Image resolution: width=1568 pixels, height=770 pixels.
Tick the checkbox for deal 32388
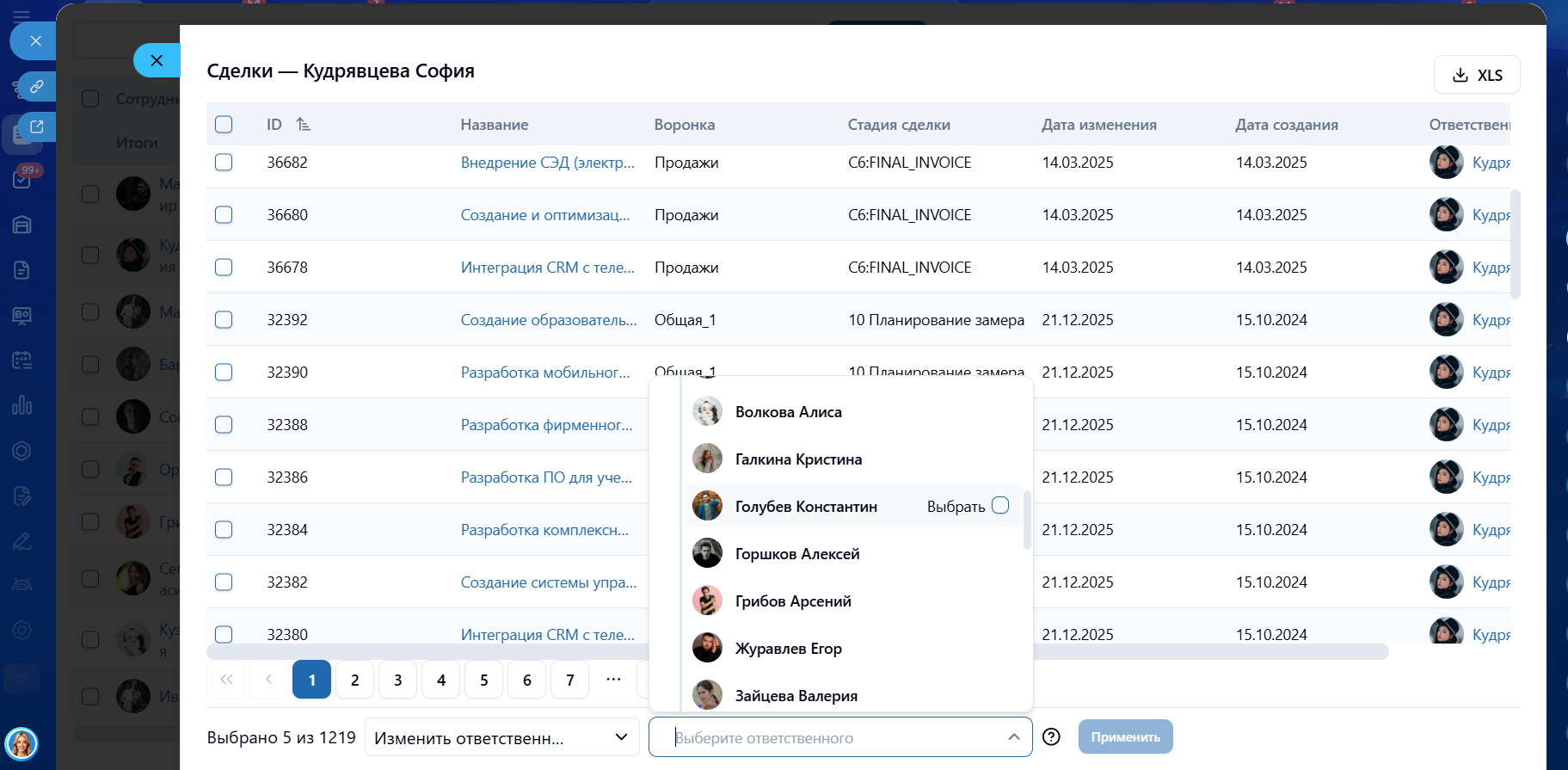[x=224, y=425]
